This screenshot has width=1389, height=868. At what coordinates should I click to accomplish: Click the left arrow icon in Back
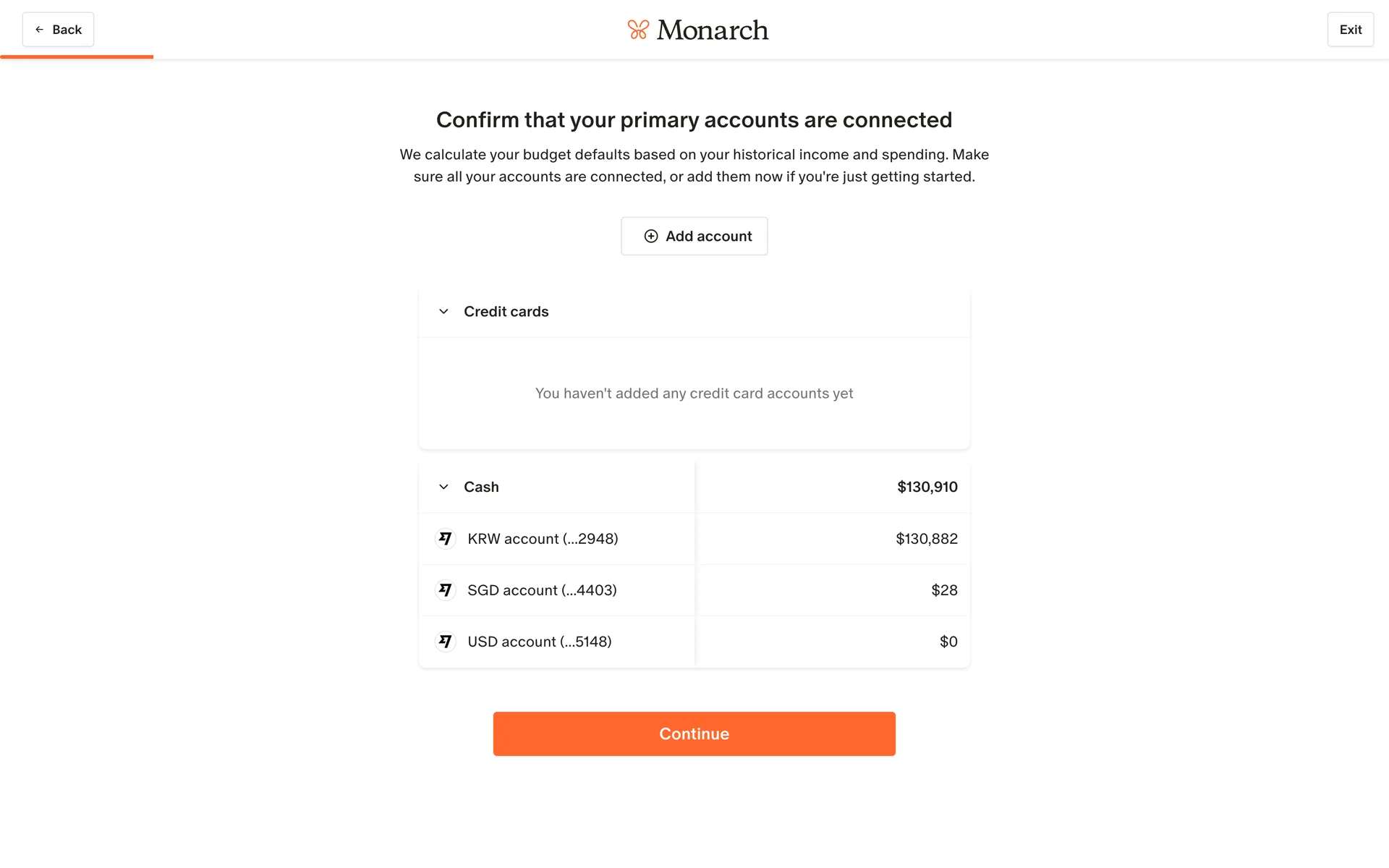pos(40,30)
